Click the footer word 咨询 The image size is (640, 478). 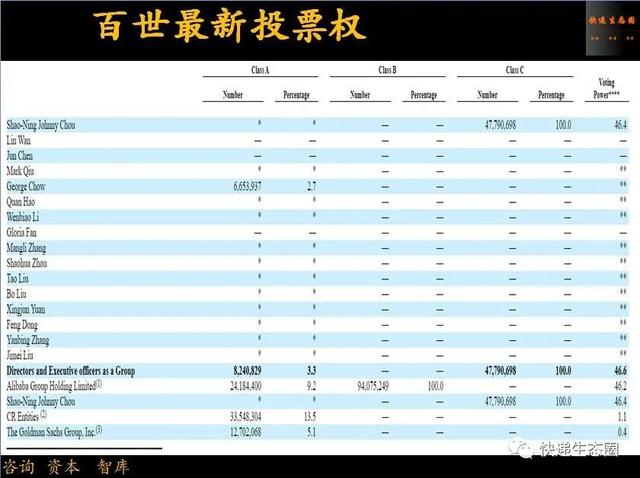pyautogui.click(x=18, y=467)
